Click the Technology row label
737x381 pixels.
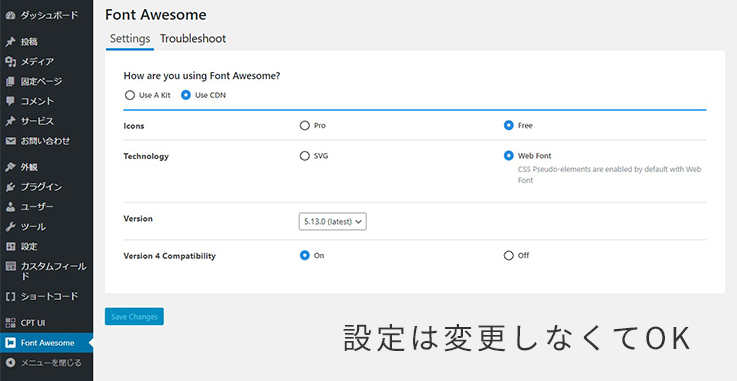click(x=146, y=156)
